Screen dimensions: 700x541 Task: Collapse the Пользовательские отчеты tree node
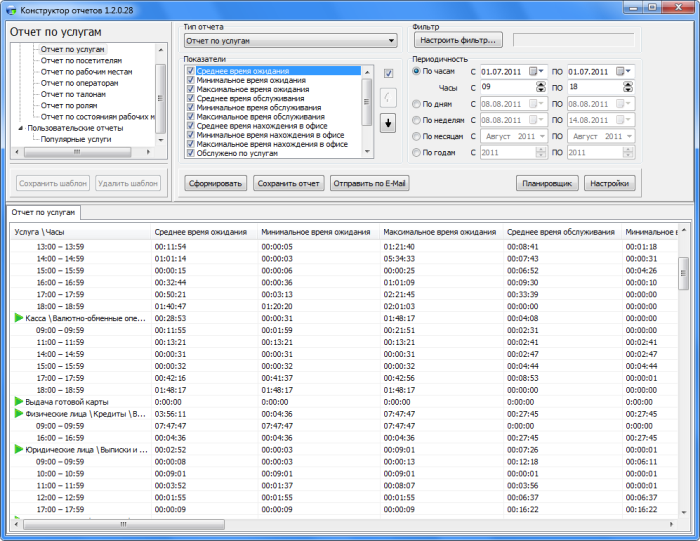tap(21, 128)
